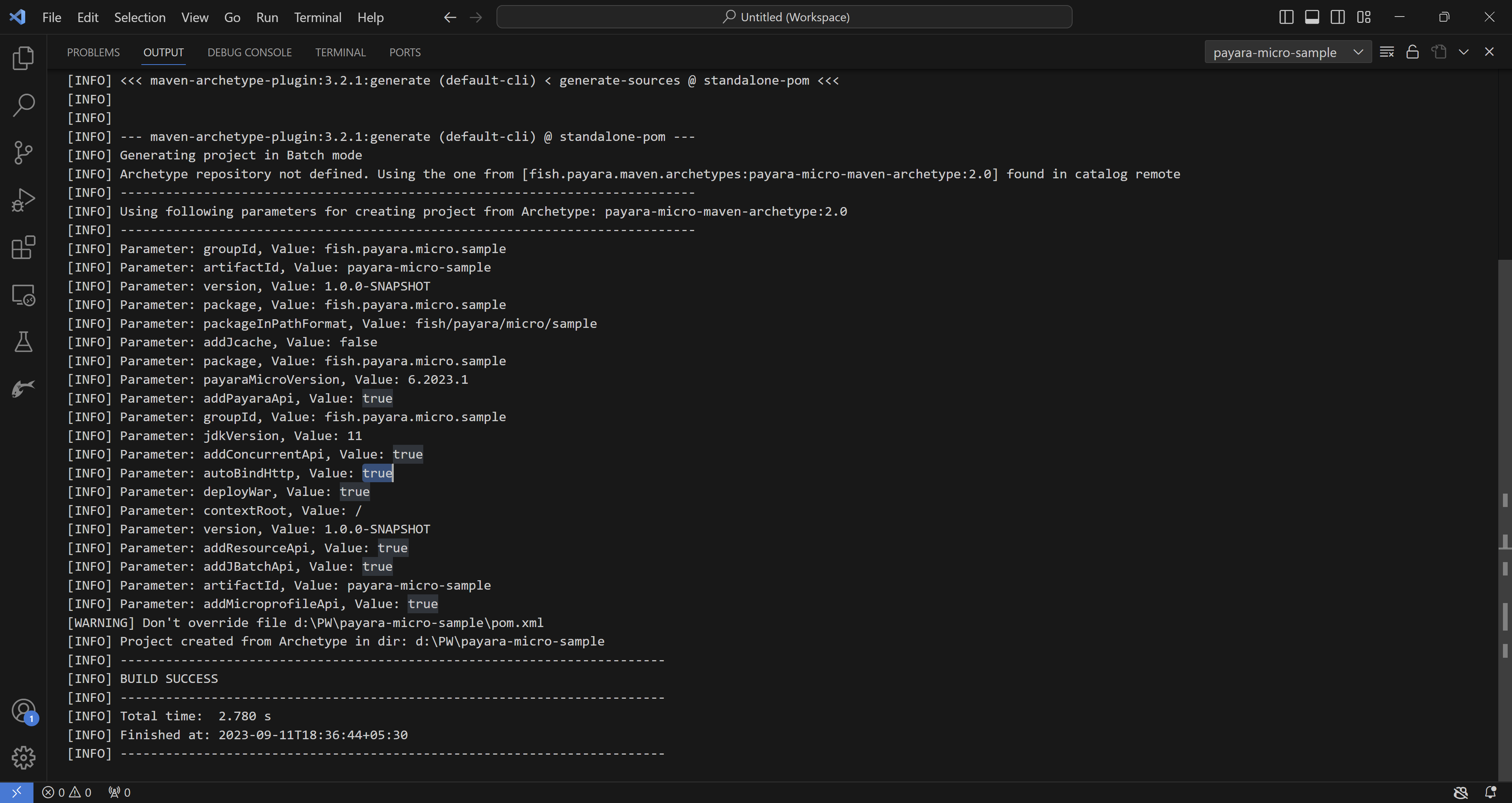Click the Untitled (Workspace) command center search
The image size is (1512, 803).
click(x=784, y=17)
